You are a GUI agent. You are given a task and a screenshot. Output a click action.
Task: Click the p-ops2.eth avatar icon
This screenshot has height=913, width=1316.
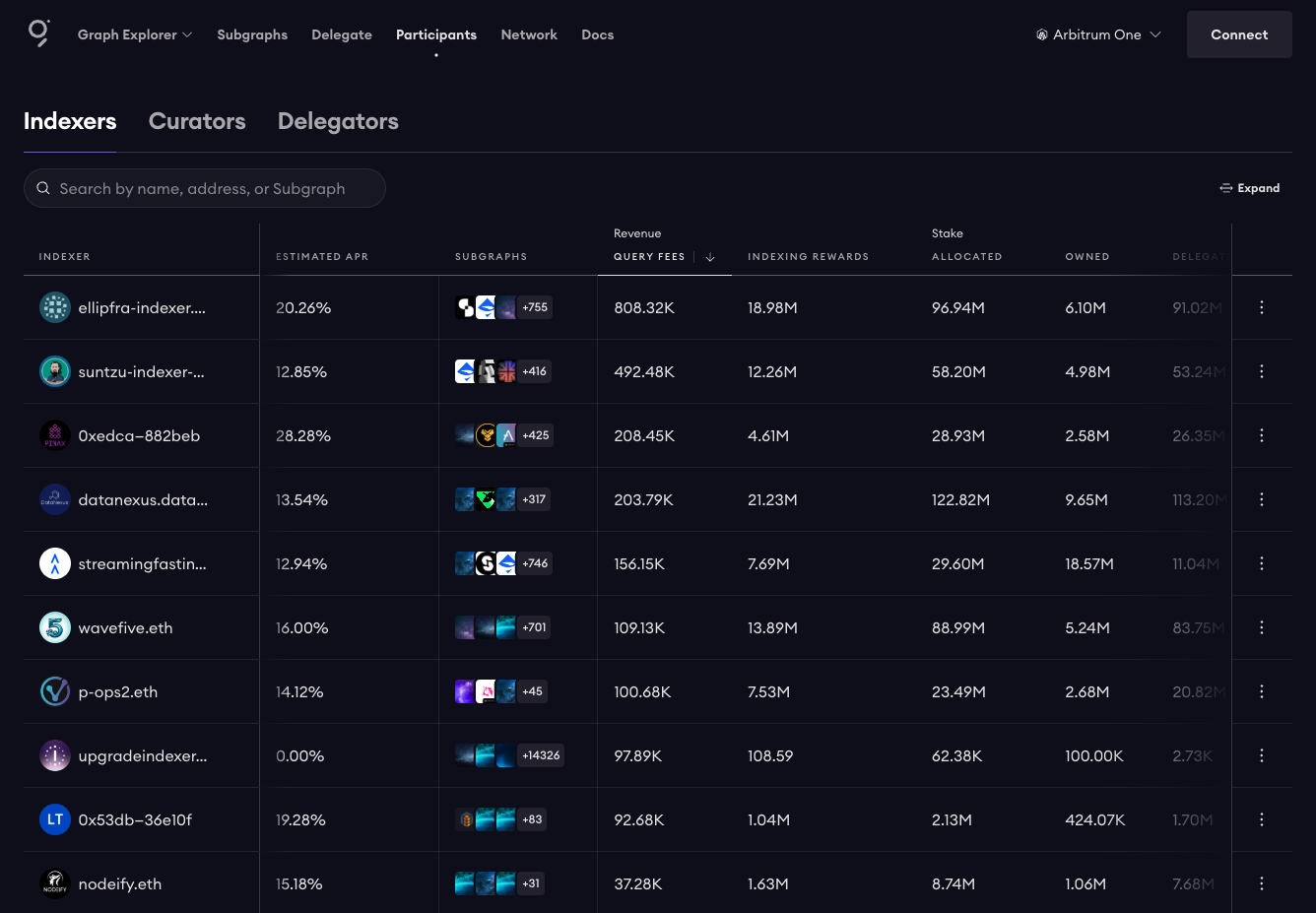click(55, 691)
